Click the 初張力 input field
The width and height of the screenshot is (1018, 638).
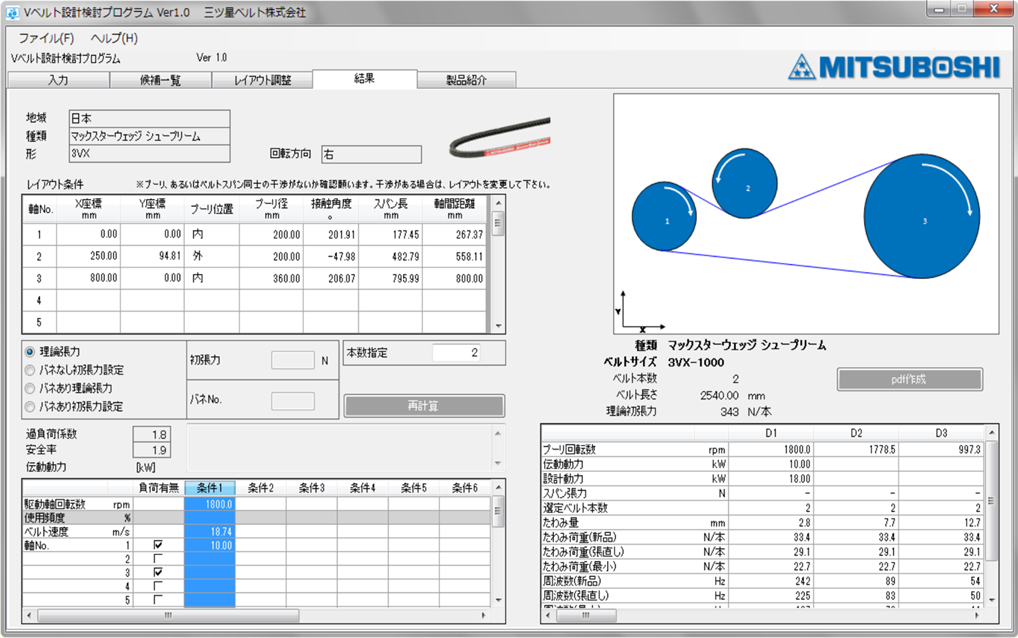point(293,360)
